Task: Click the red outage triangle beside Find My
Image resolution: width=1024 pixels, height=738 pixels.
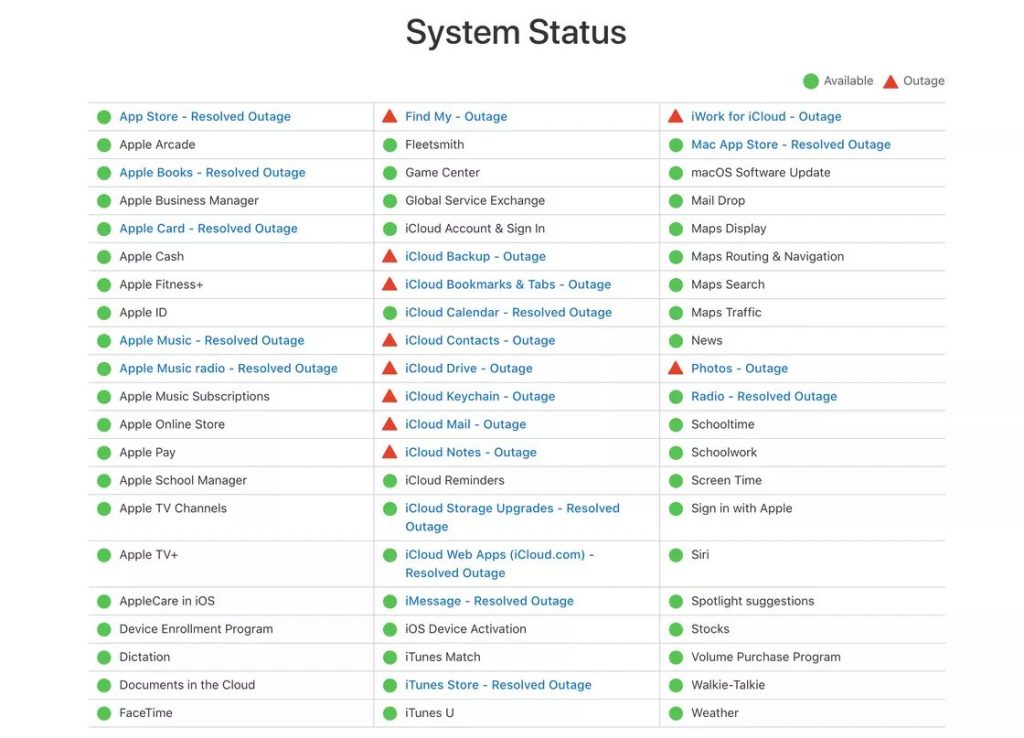Action: (389, 116)
